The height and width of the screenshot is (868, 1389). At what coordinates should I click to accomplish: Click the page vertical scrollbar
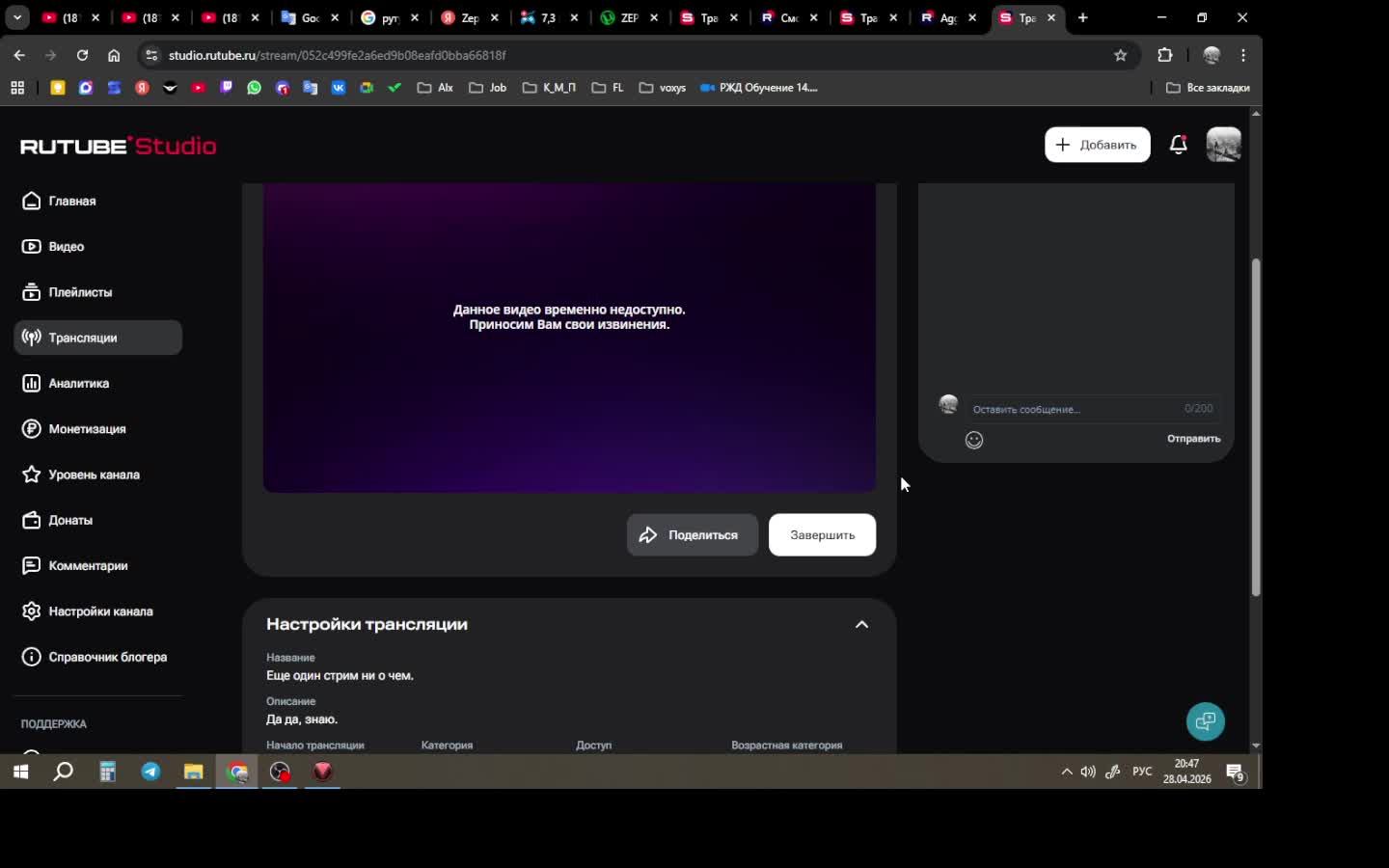click(x=1256, y=427)
